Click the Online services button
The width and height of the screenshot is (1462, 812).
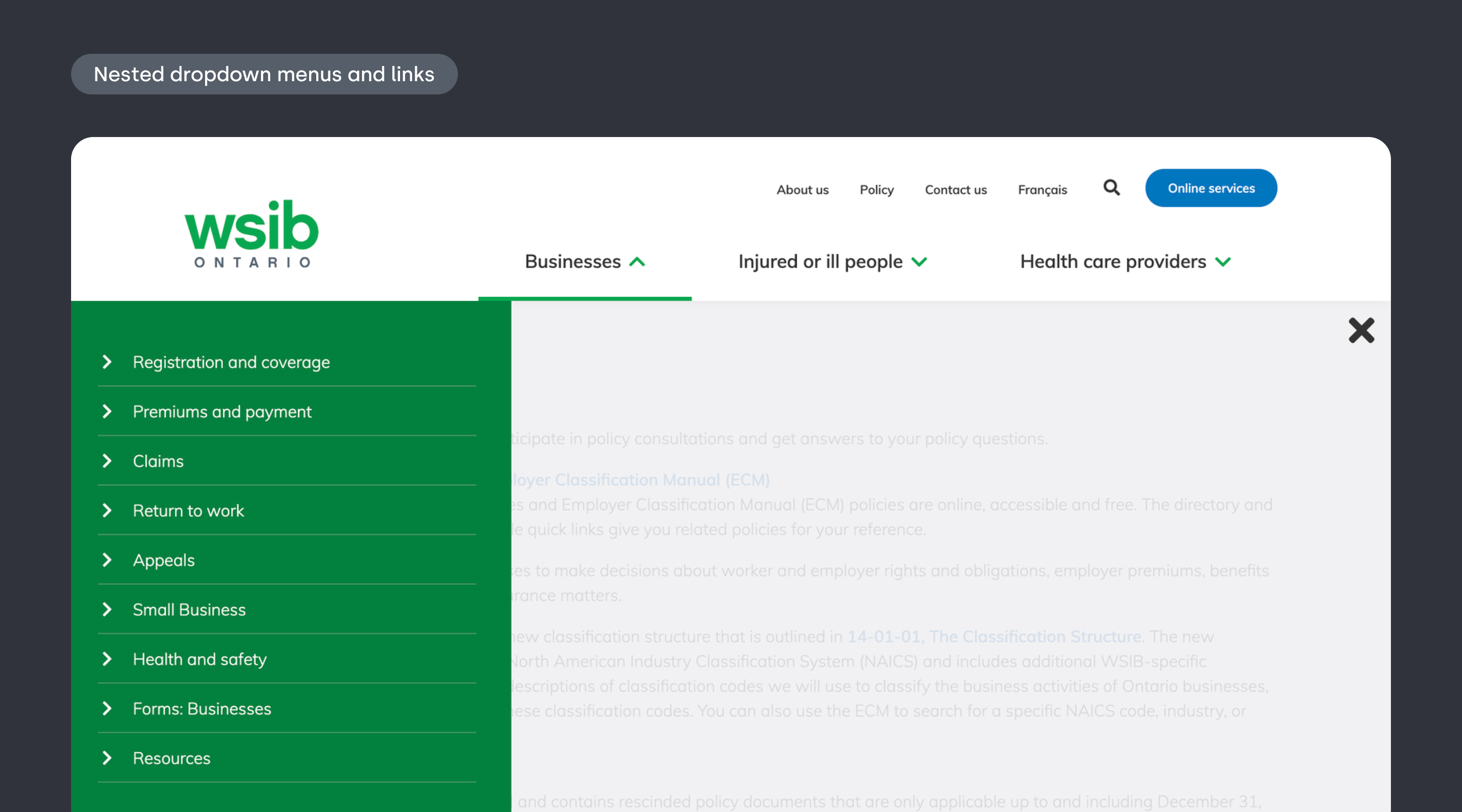1211,188
